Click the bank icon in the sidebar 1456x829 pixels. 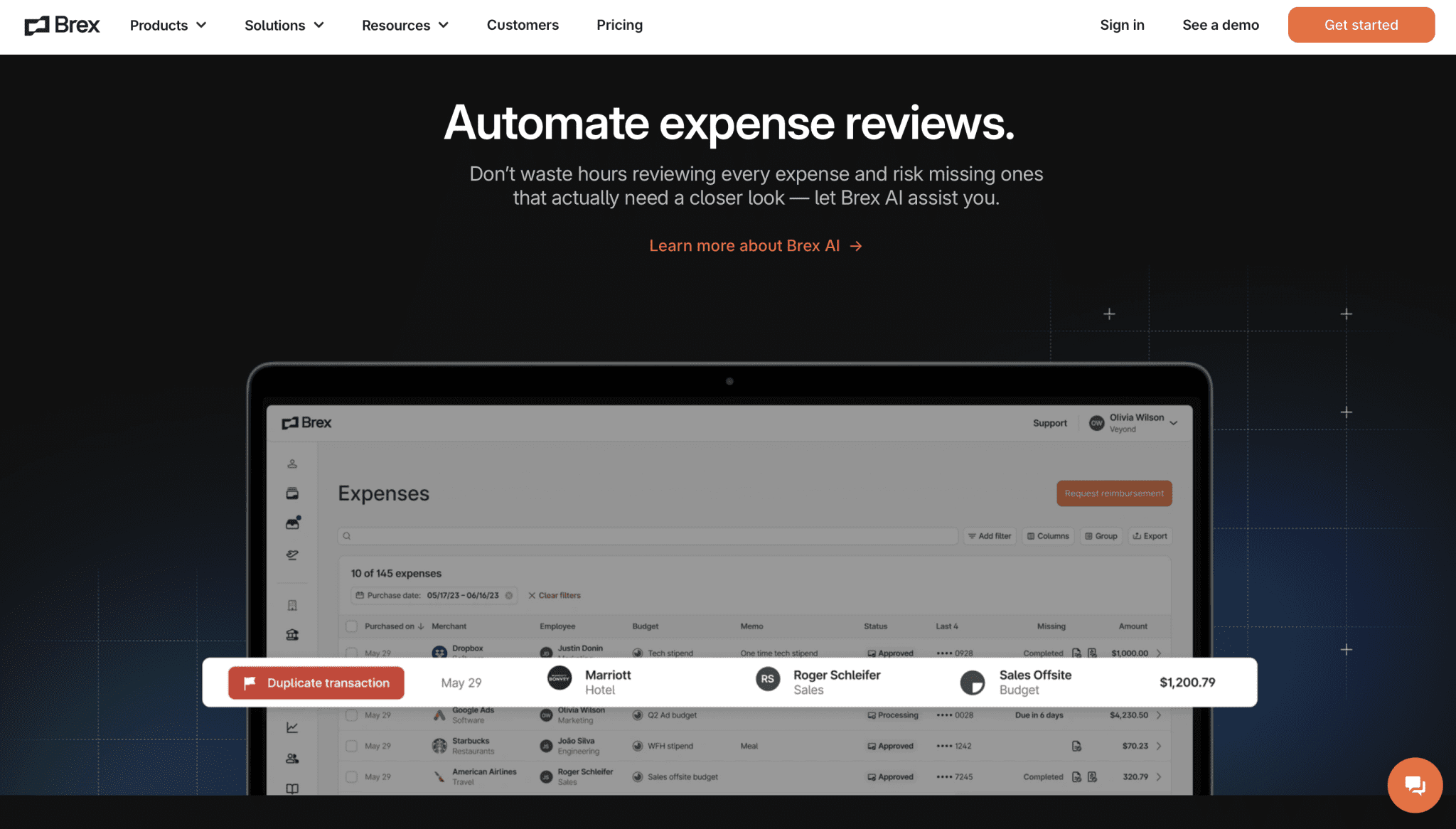(292, 634)
